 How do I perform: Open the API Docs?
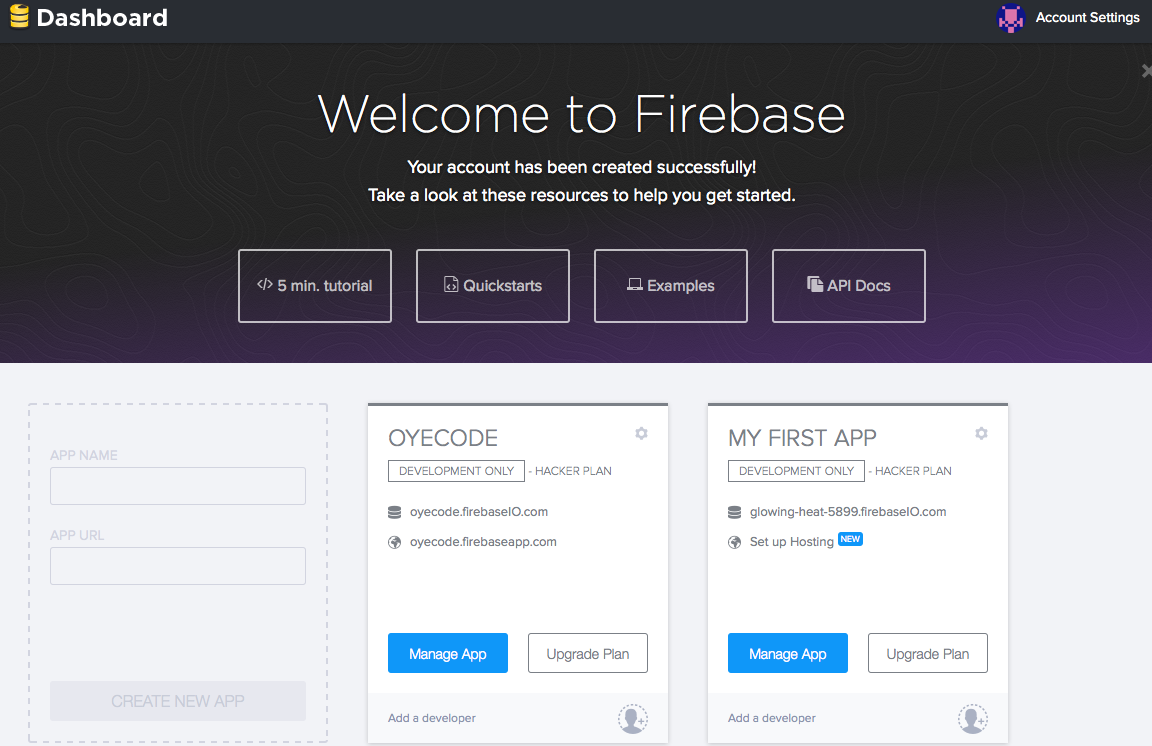(849, 286)
